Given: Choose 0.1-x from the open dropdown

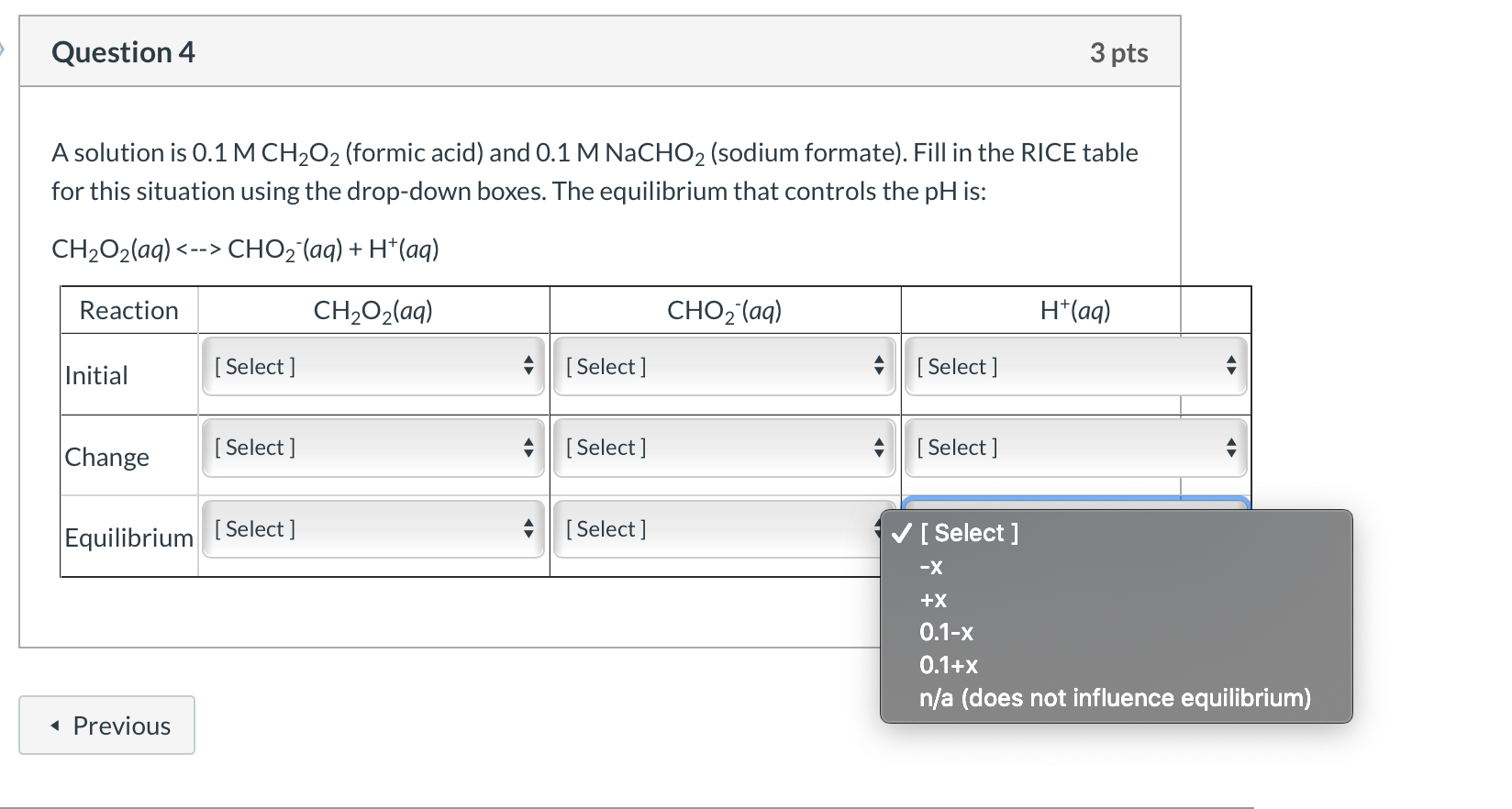Looking at the screenshot, I should coord(946,632).
